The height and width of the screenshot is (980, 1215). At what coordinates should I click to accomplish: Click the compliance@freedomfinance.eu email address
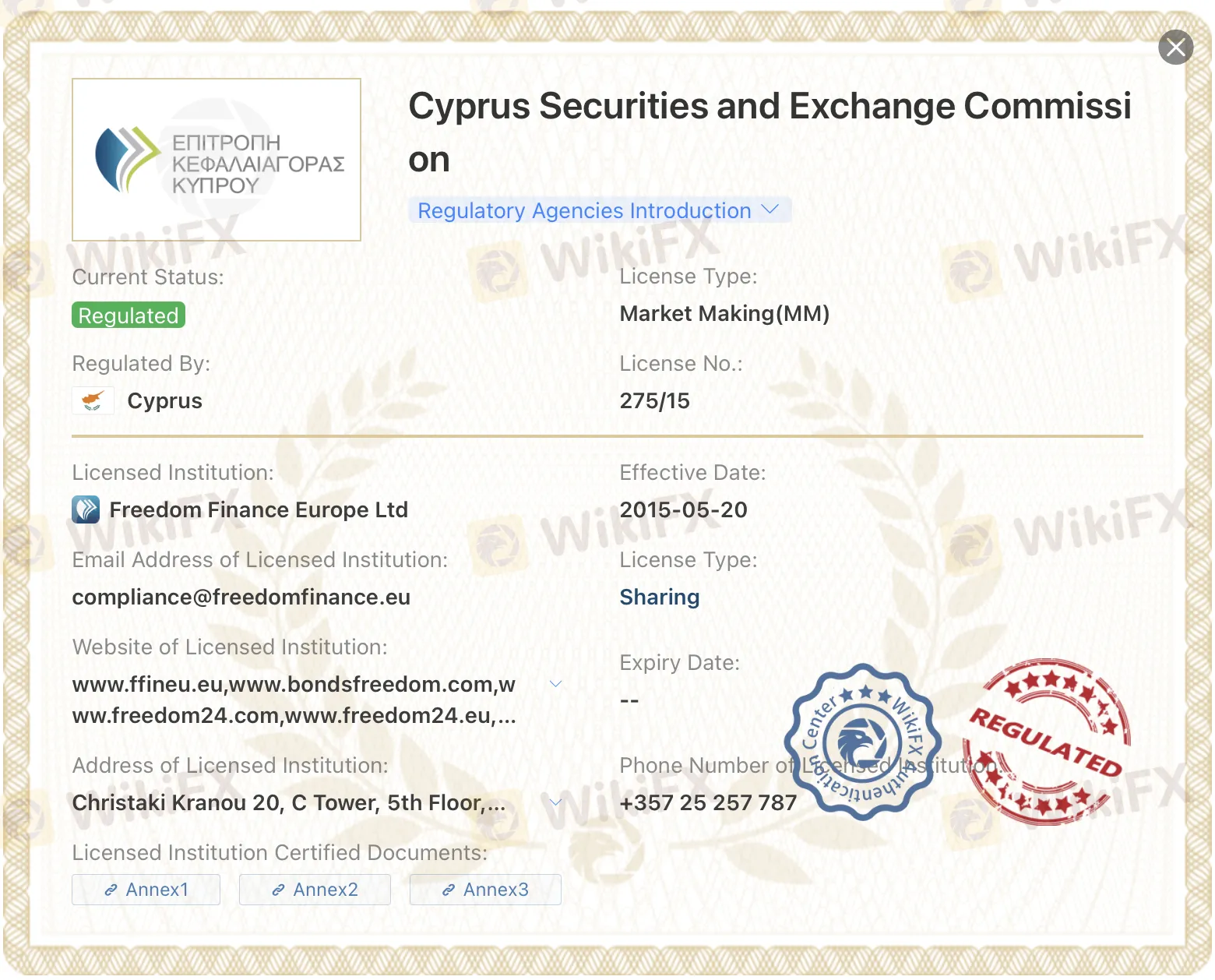pyautogui.click(x=241, y=598)
